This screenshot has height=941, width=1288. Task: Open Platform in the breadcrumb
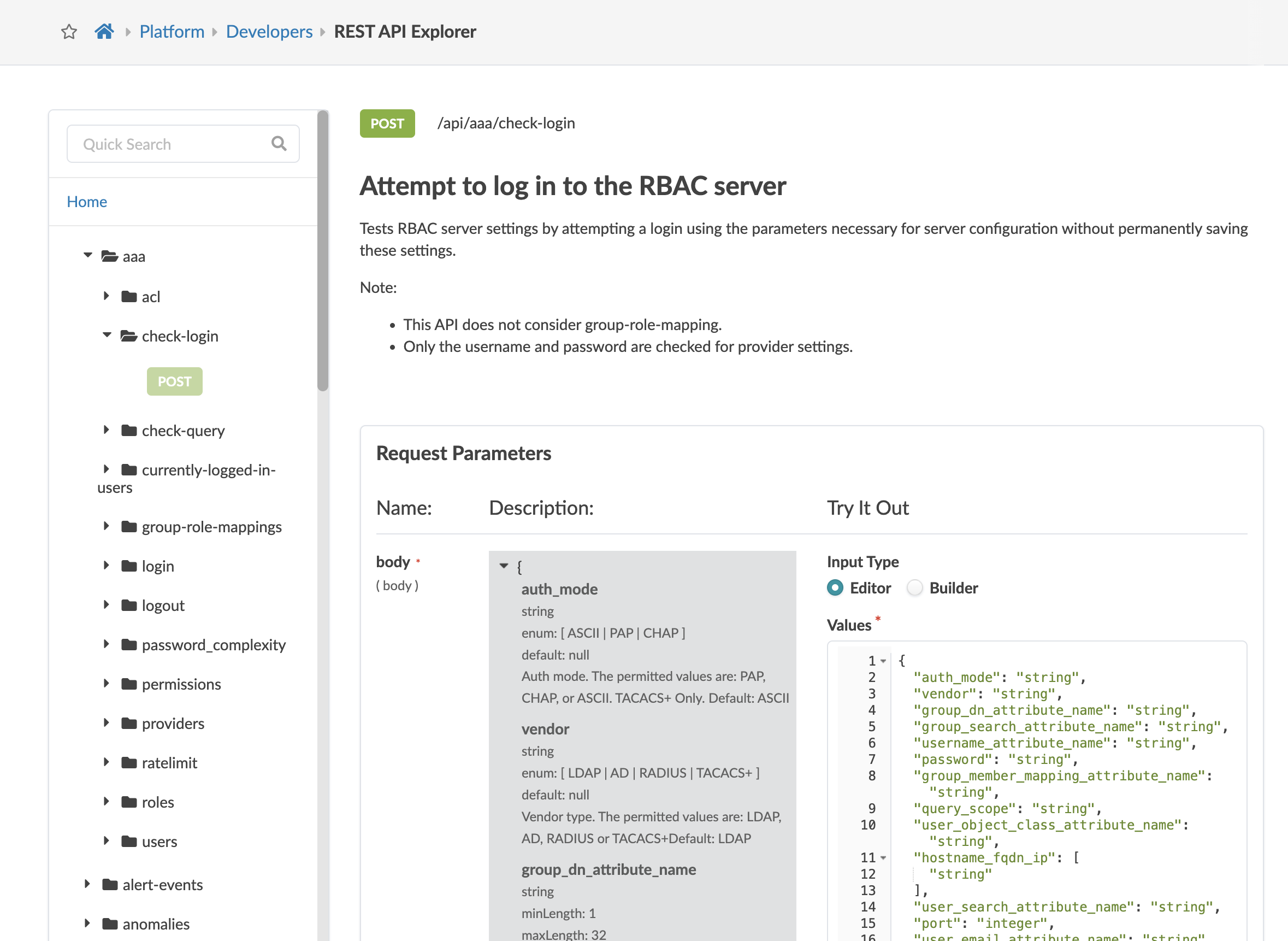pos(172,31)
